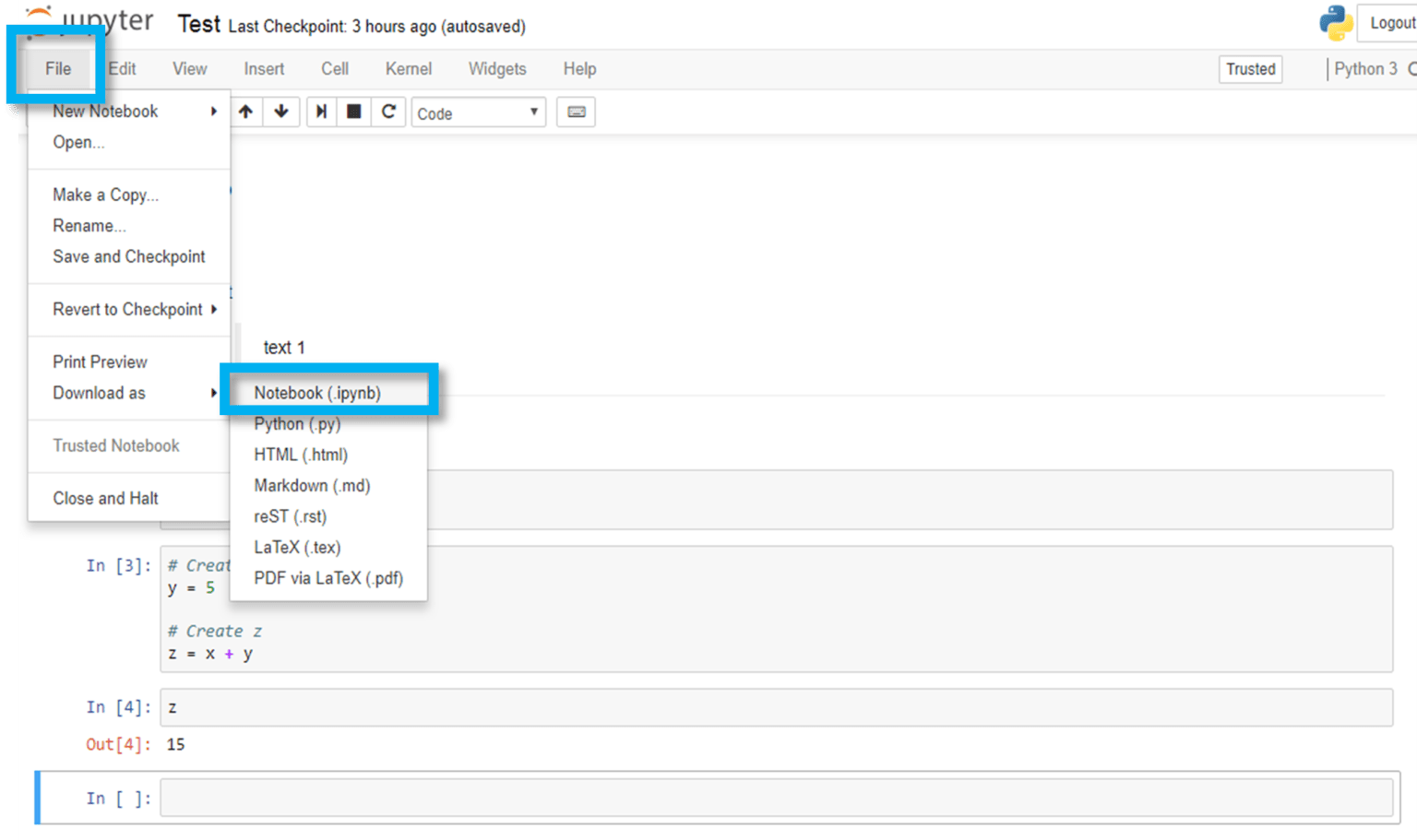Click the Trusted button

pos(1250,68)
